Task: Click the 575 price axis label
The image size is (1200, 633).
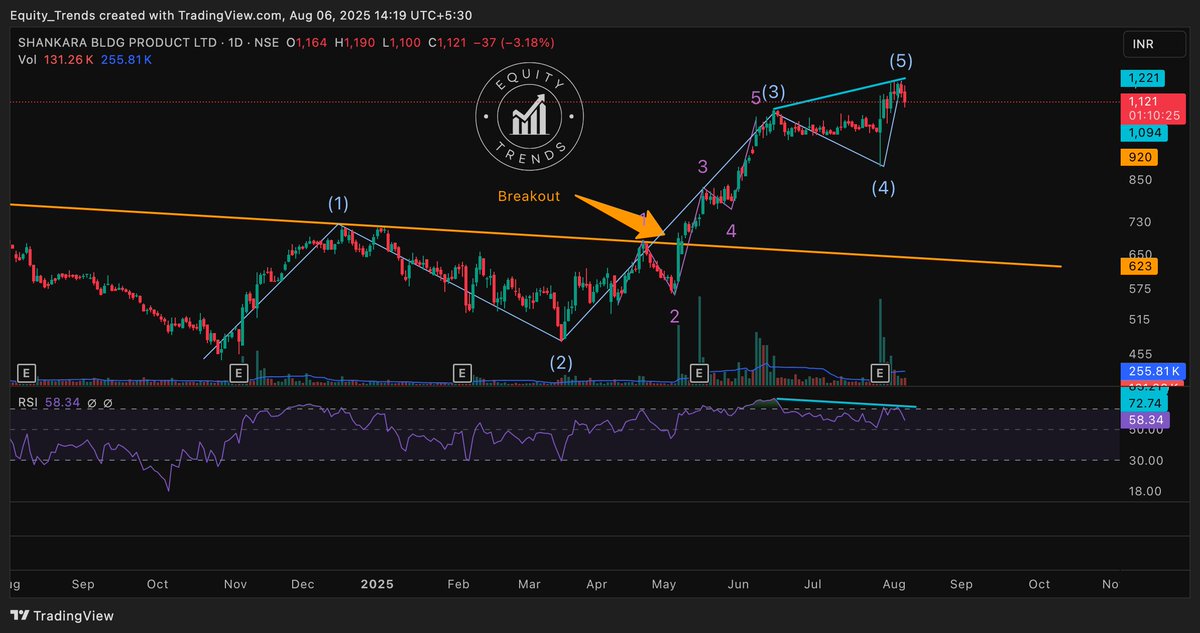Action: click(1142, 289)
